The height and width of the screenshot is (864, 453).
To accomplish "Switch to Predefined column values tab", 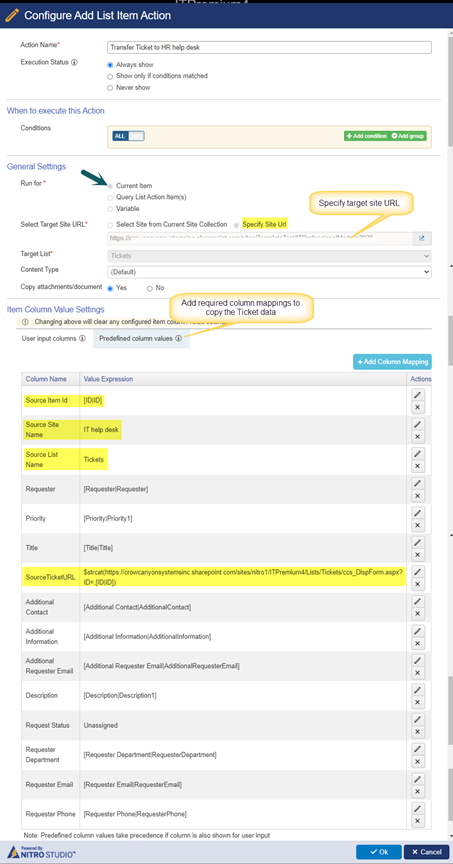I will coord(141,338).
